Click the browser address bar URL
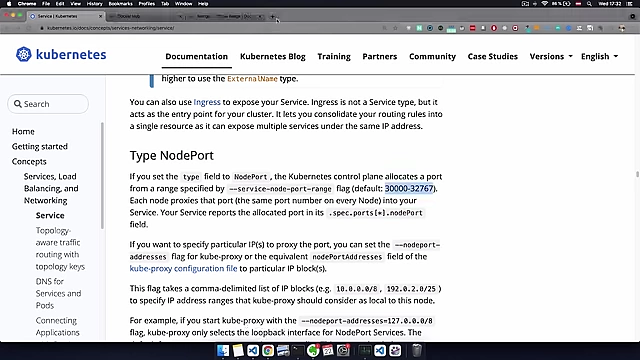The width and height of the screenshot is (640, 360). pyautogui.click(x=110, y=28)
